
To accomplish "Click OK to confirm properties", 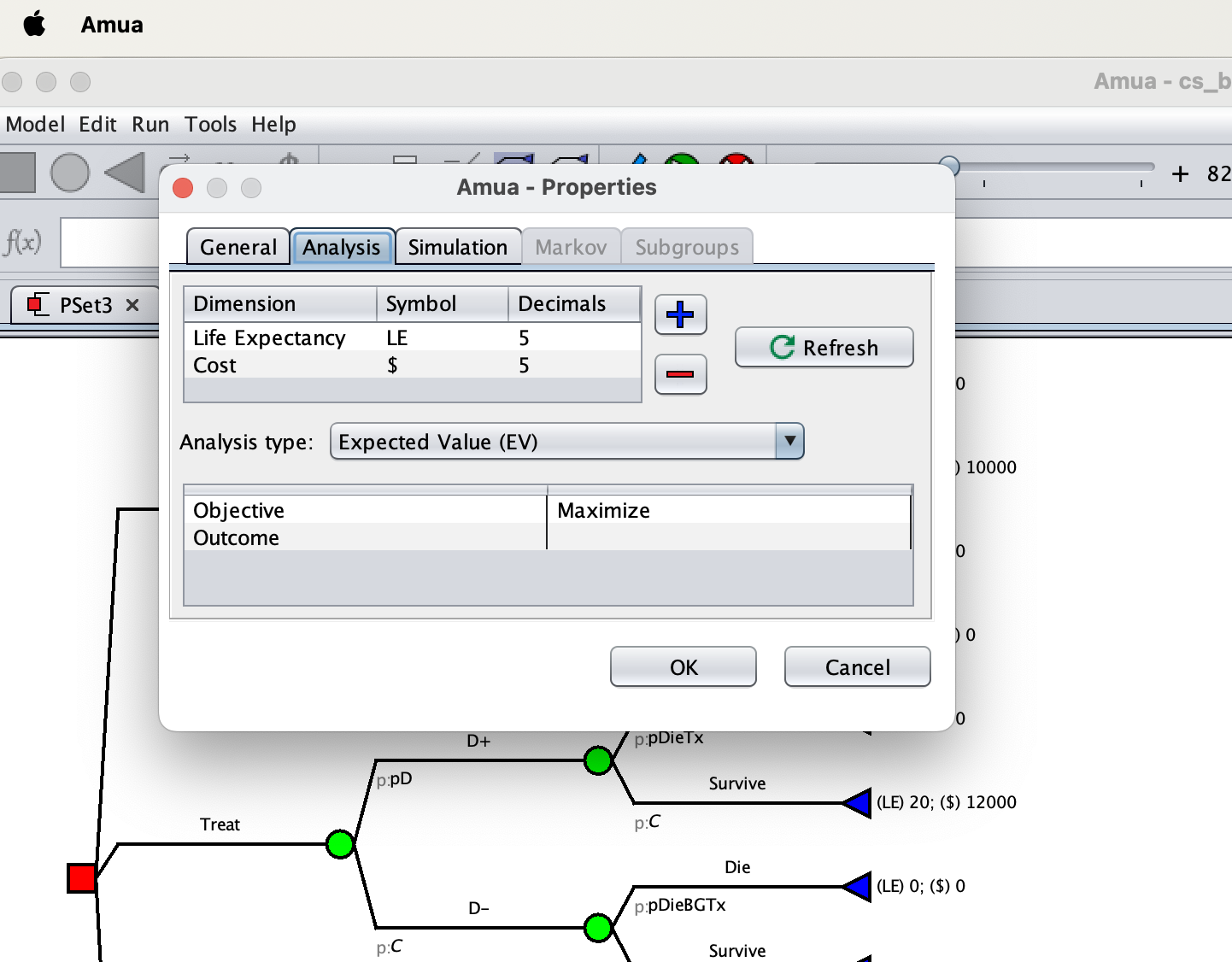I will [x=683, y=667].
